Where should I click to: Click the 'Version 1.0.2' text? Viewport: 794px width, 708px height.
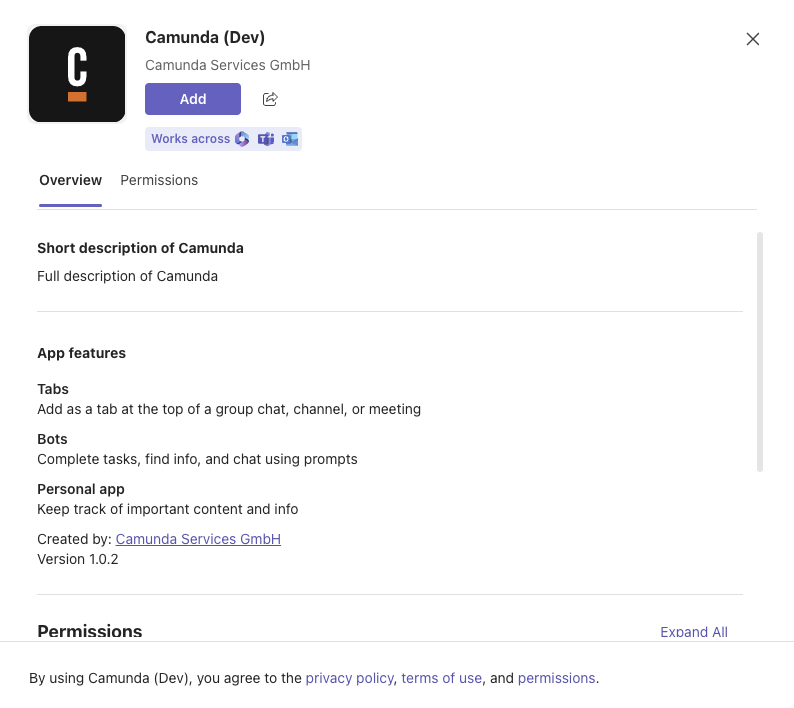tap(77, 559)
